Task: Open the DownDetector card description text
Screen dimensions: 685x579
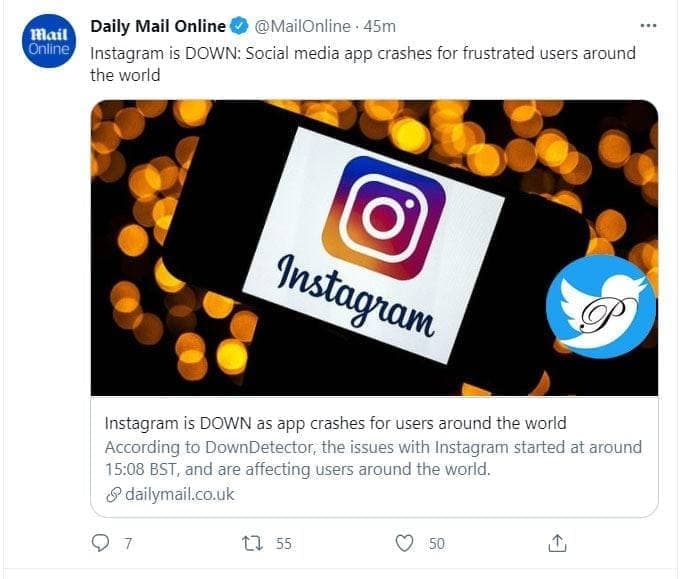Action: click(373, 458)
